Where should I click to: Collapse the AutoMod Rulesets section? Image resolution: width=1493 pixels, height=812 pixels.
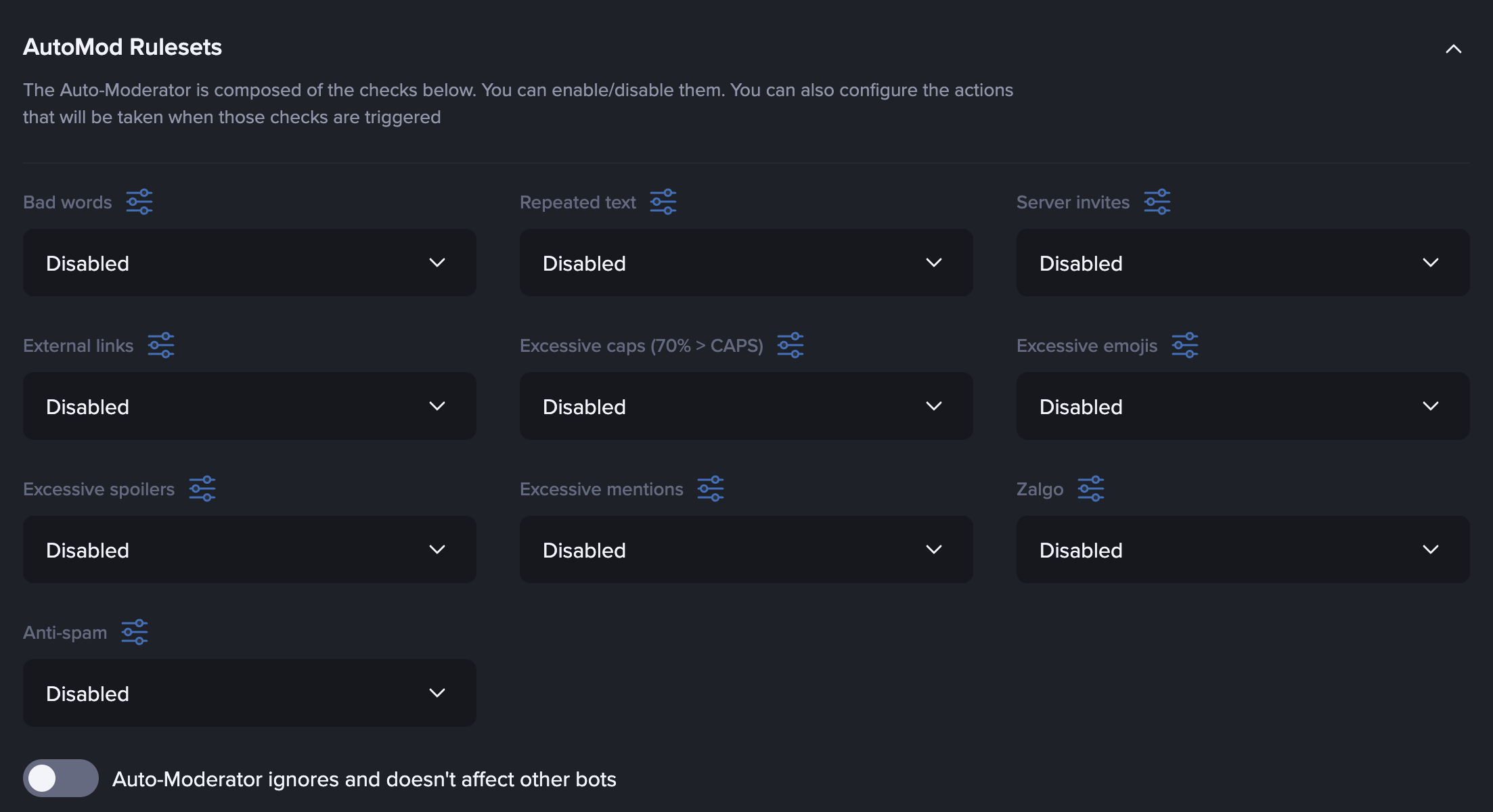pyautogui.click(x=1453, y=49)
